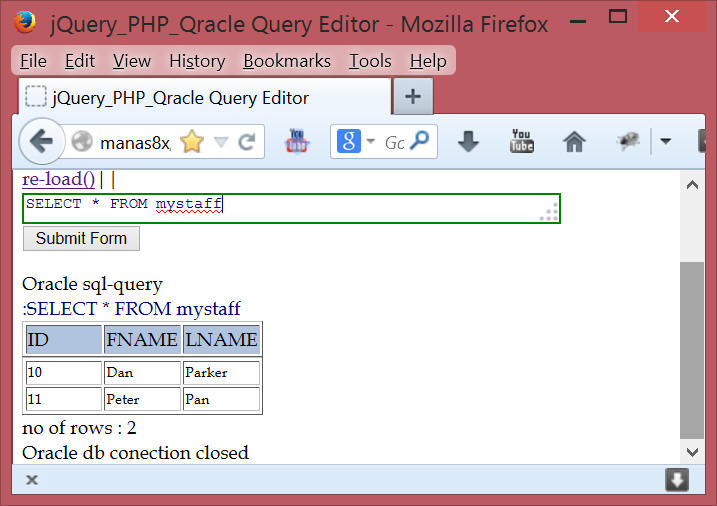The width and height of the screenshot is (717, 506).
Task: Bookmark this page with the star icon
Action: click(x=191, y=142)
